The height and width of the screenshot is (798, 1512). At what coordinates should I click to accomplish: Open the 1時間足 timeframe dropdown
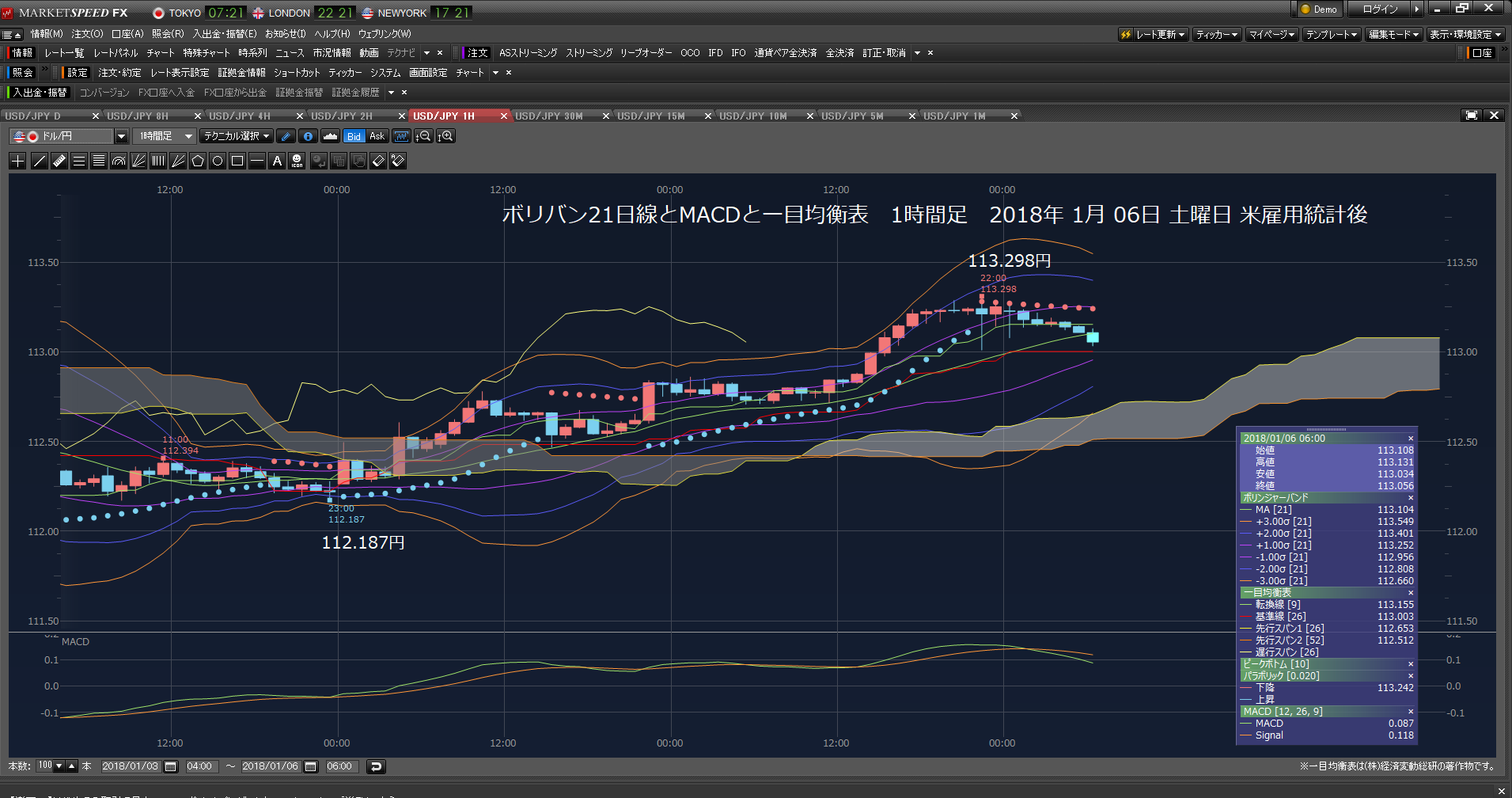pyautogui.click(x=188, y=136)
